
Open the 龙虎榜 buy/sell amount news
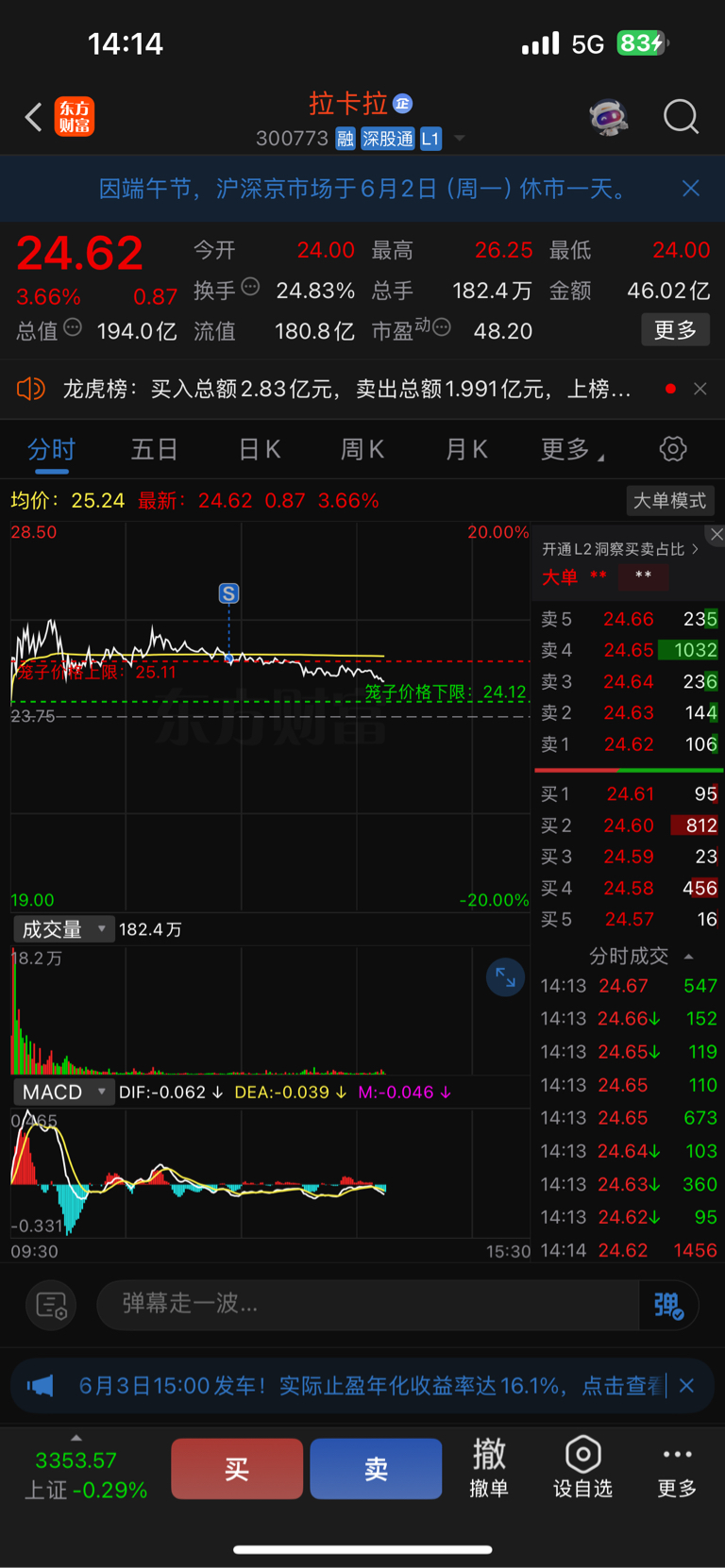(x=346, y=389)
